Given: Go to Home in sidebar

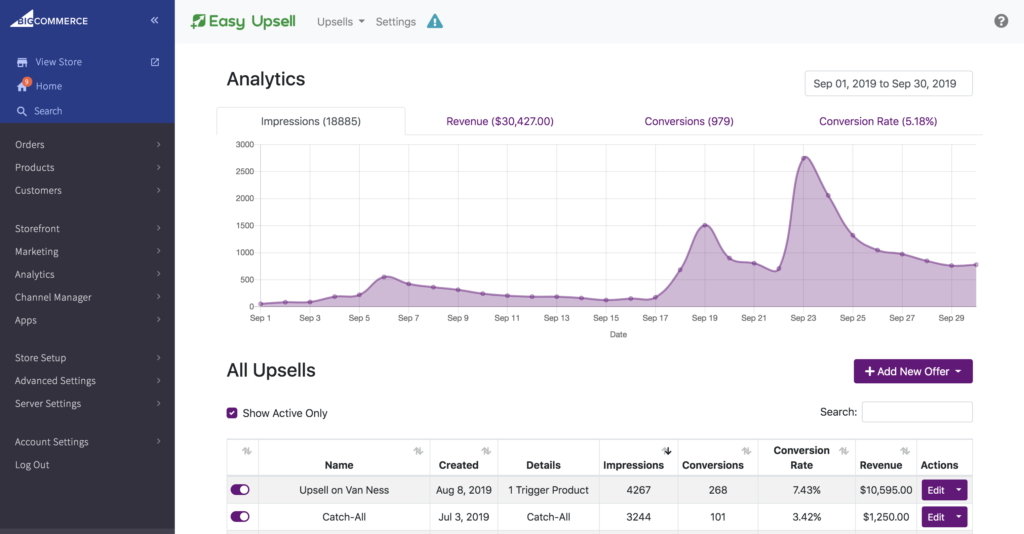Looking at the screenshot, I should [x=49, y=86].
